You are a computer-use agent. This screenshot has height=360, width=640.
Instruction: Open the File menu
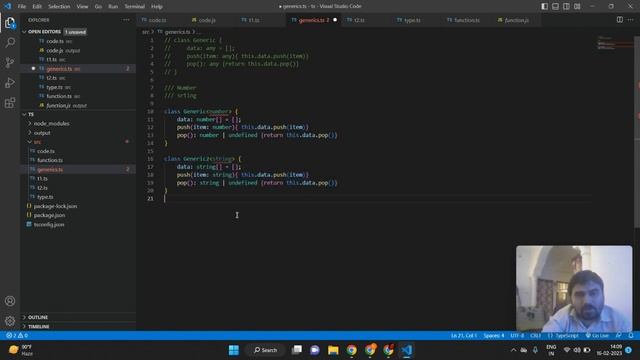pos(22,7)
